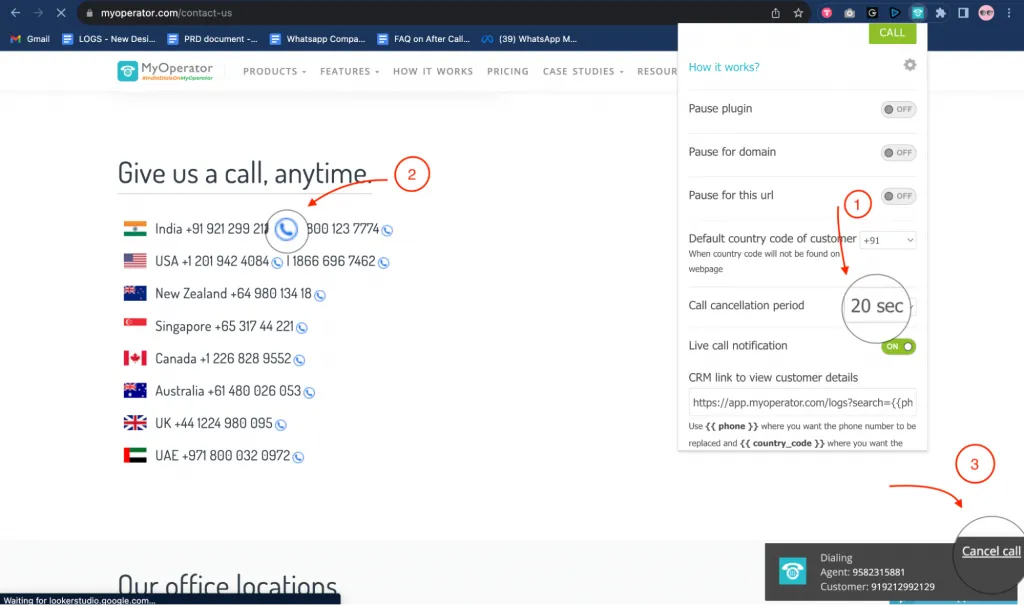The width and height of the screenshot is (1024, 605).
Task: Expand the FEATURES menu
Action: (349, 71)
